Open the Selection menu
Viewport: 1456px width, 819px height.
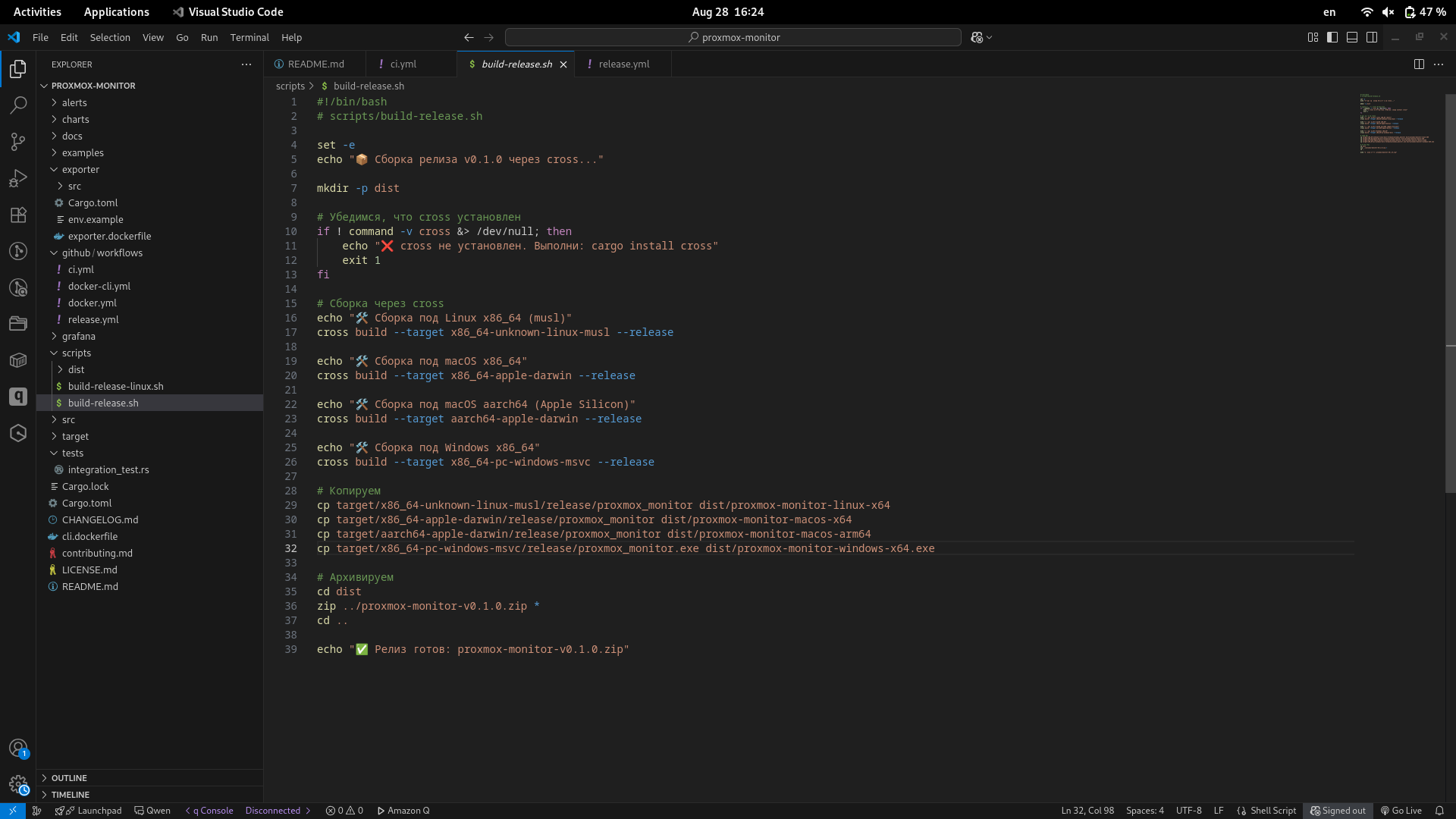coord(110,37)
